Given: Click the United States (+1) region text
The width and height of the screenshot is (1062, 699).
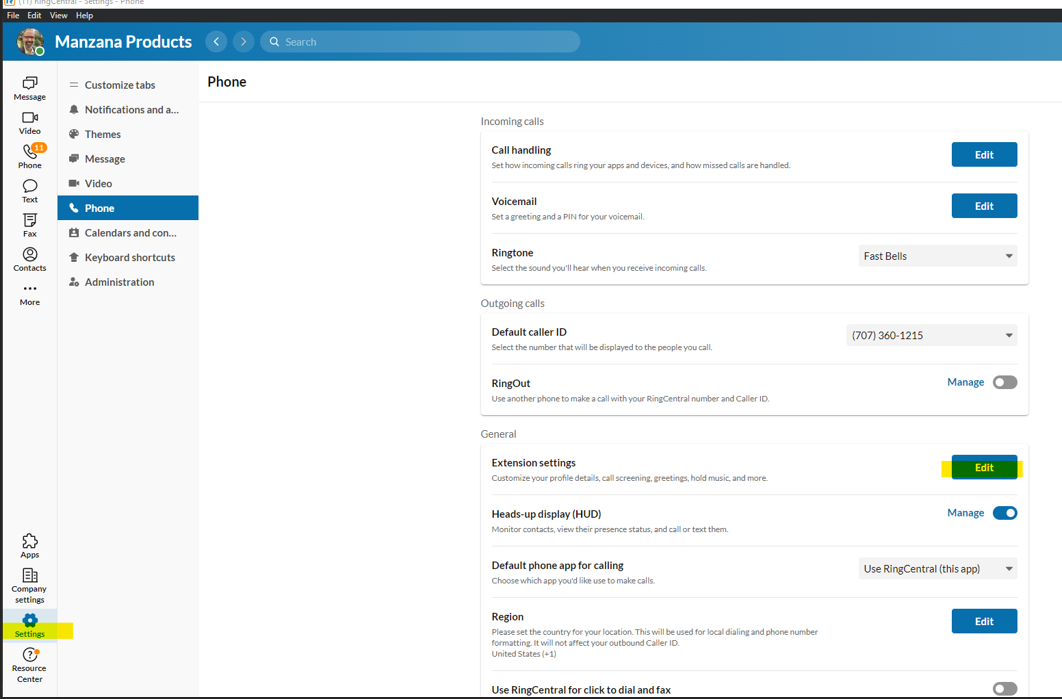Looking at the screenshot, I should pos(524,654).
